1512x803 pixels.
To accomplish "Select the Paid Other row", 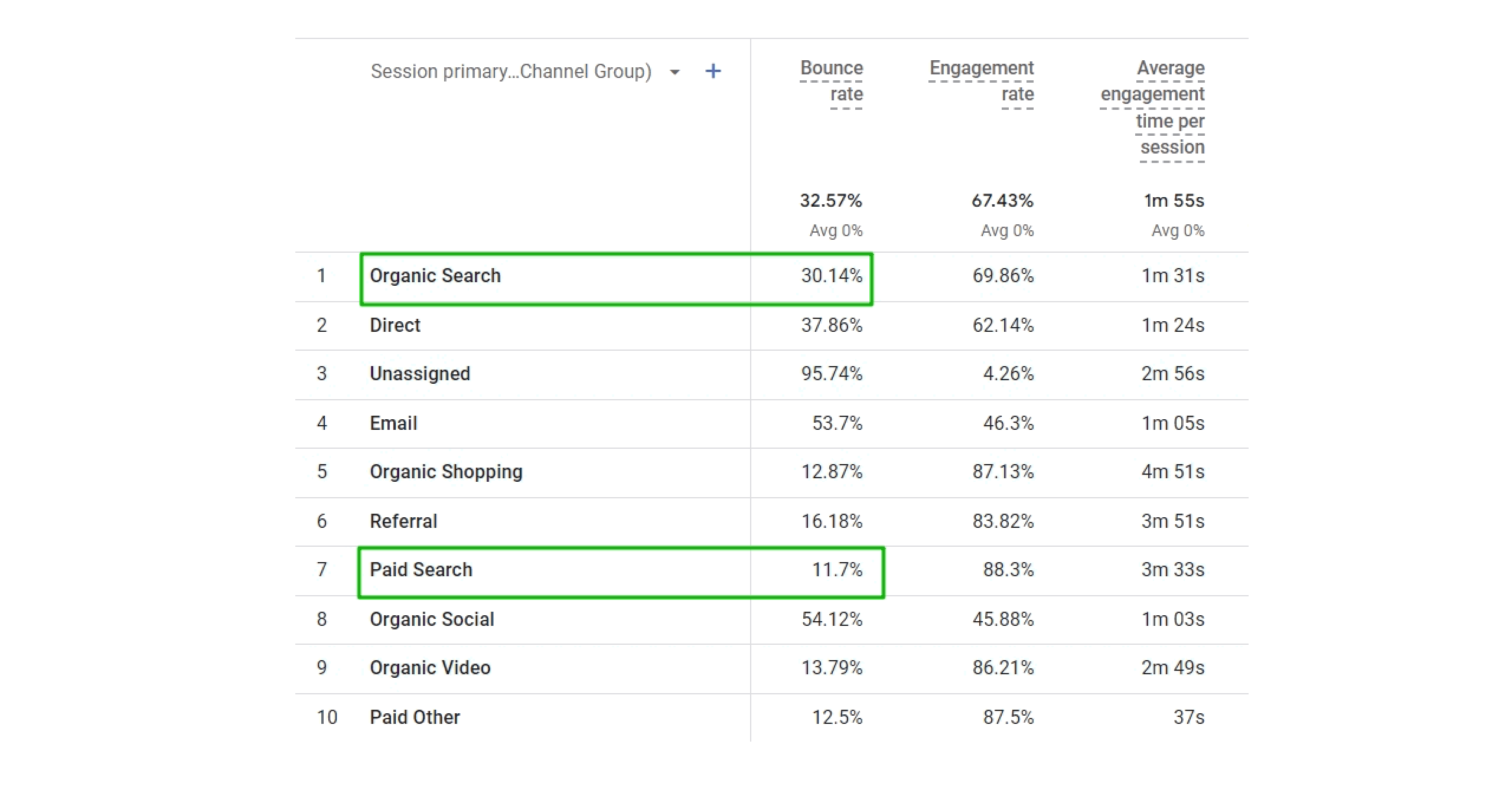I will (415, 717).
